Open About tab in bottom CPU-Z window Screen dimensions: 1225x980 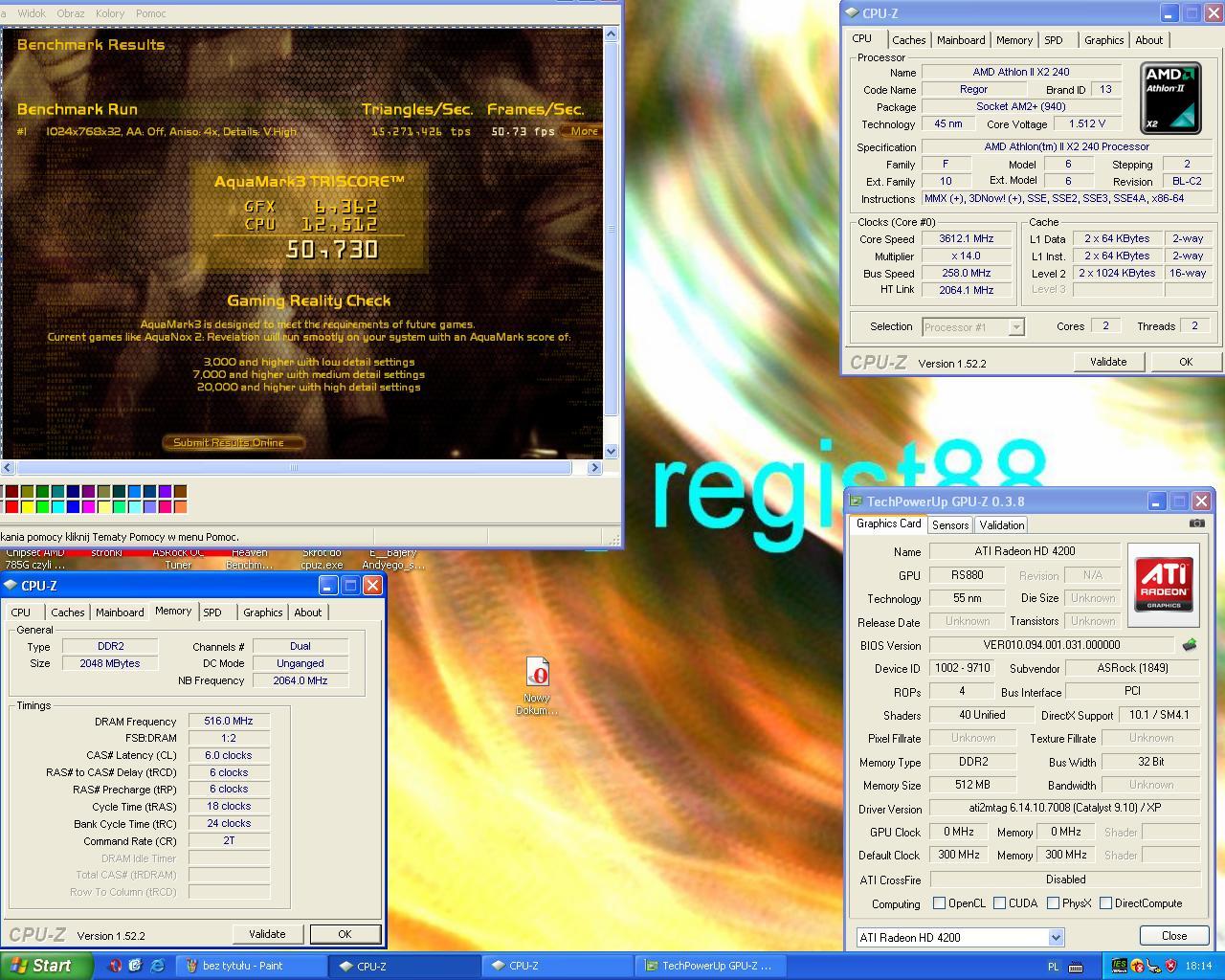tap(308, 612)
